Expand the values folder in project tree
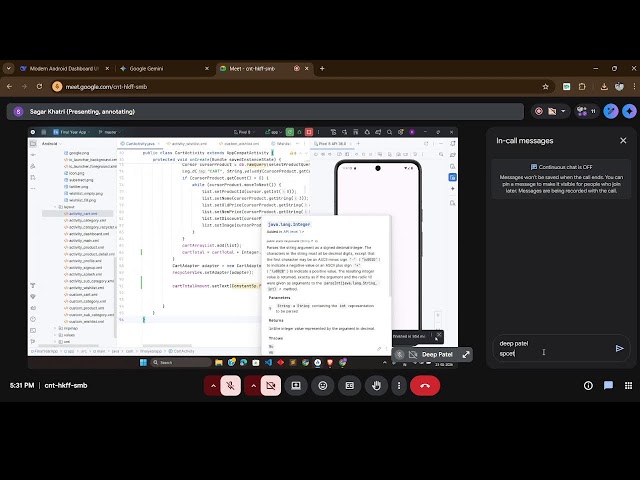Viewport: 640px width, 480px height. tap(56, 335)
